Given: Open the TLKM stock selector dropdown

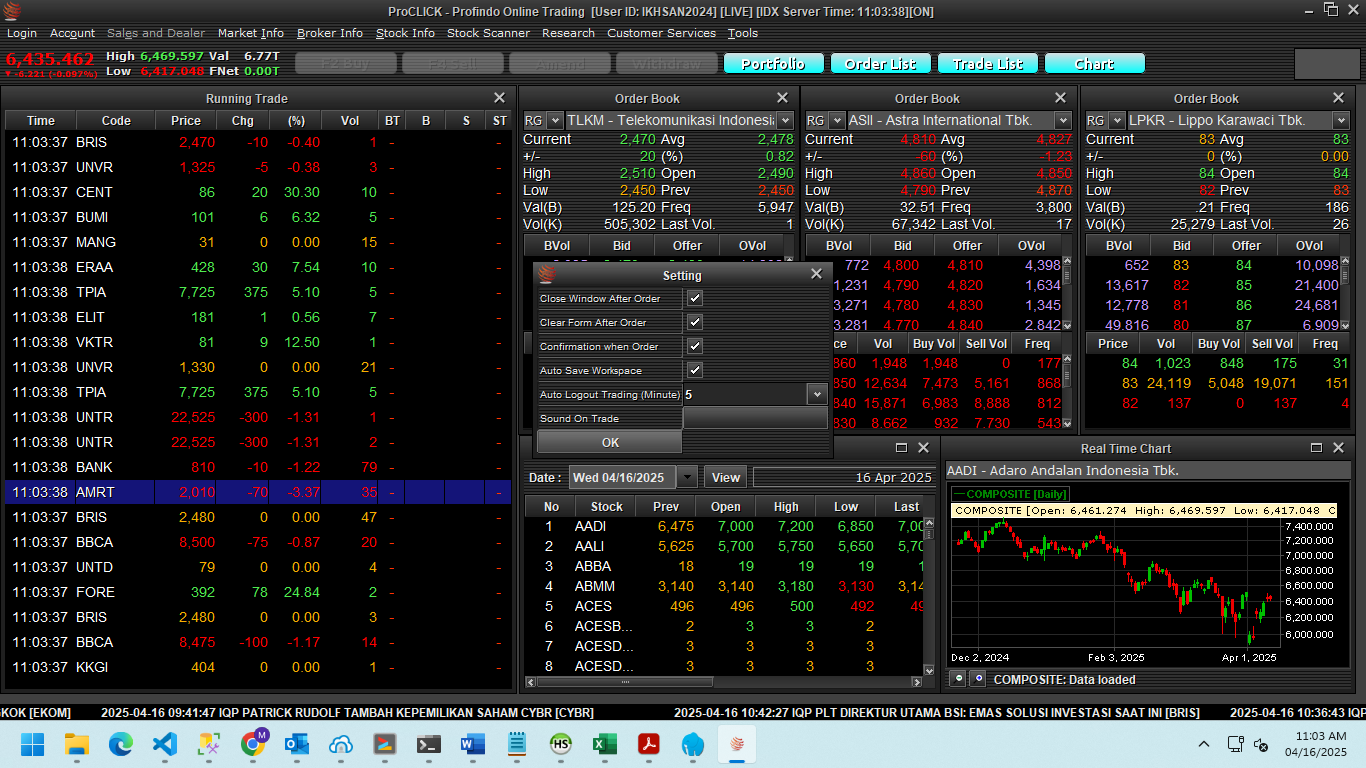Looking at the screenshot, I should click(x=785, y=120).
